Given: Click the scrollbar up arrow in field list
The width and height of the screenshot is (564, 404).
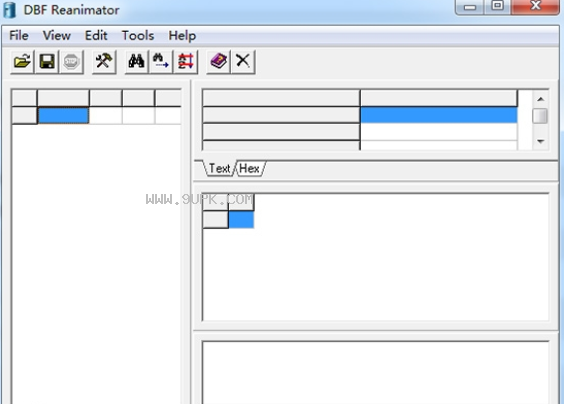Looking at the screenshot, I should [540, 99].
